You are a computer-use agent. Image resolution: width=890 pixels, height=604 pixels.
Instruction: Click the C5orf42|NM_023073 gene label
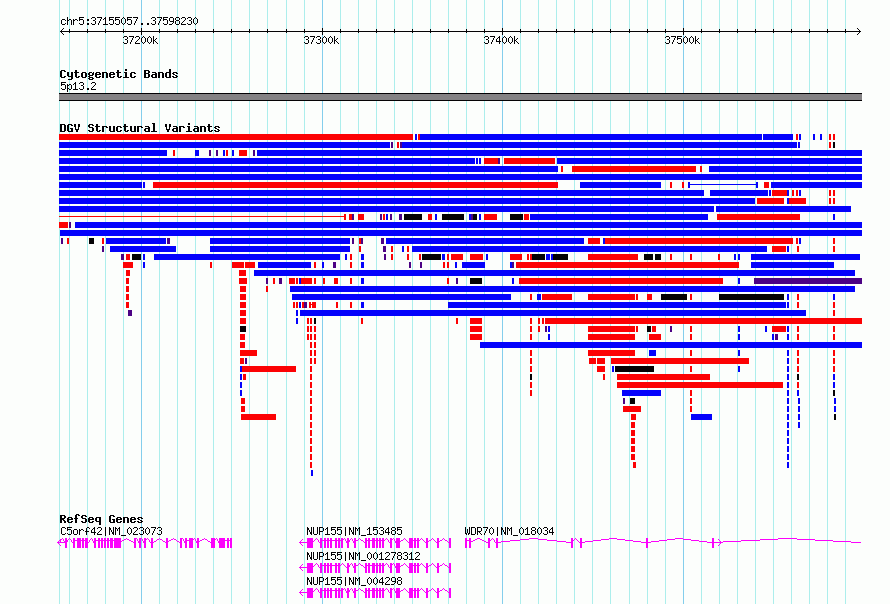click(111, 531)
